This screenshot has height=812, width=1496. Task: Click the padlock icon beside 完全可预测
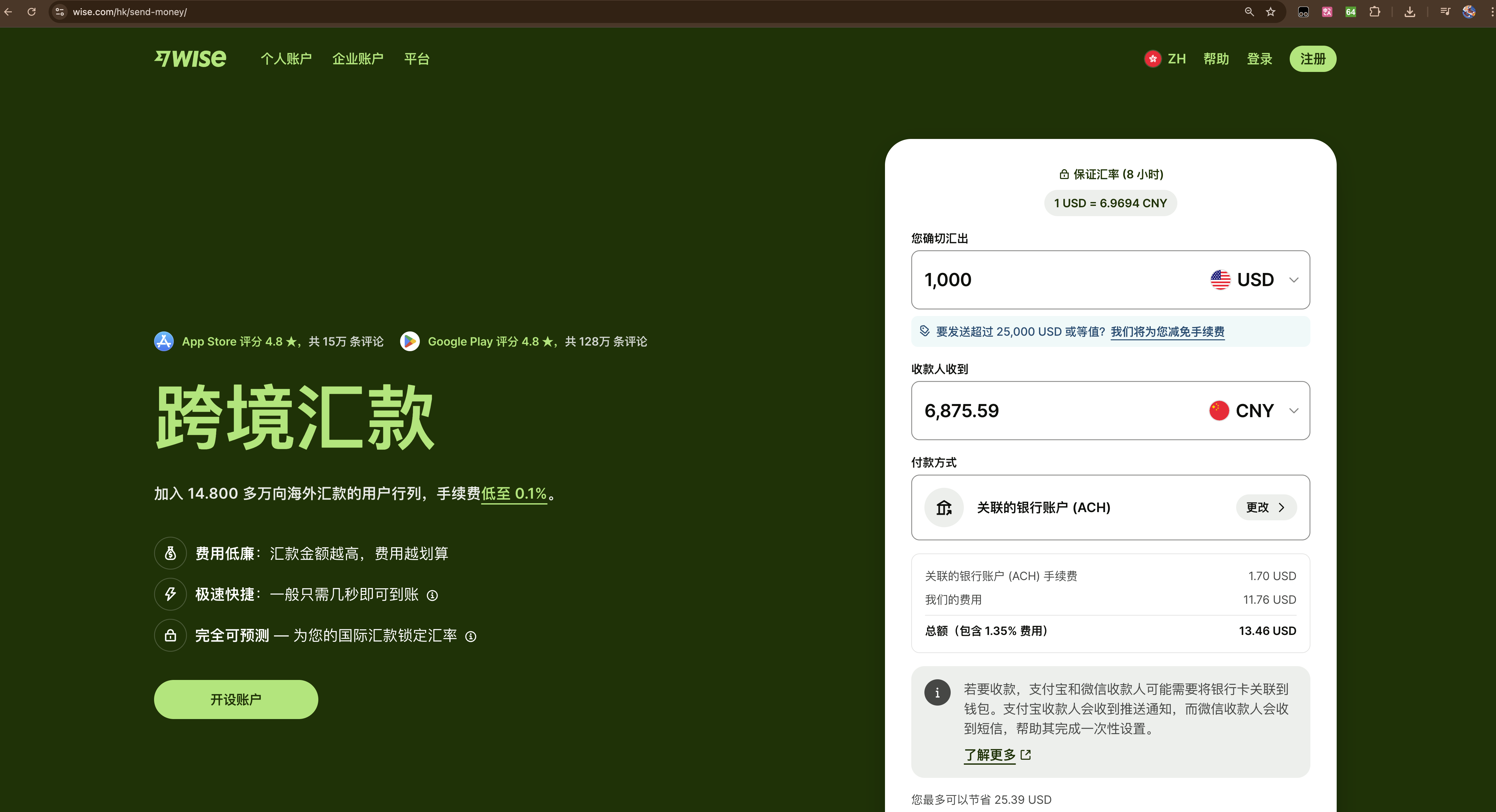[170, 635]
